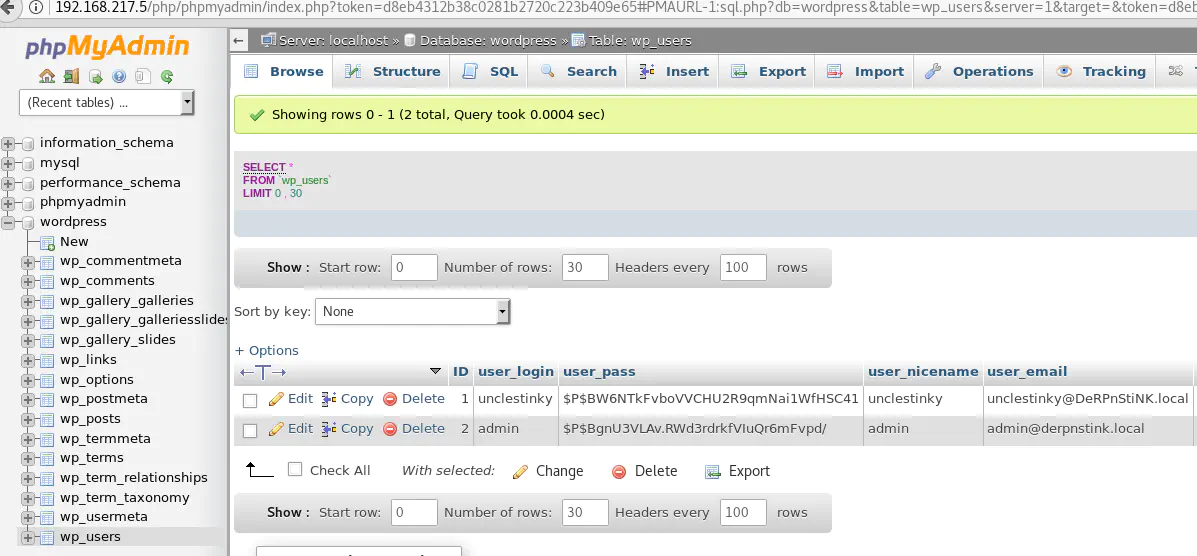Expand the phpmyadmin database node

[x=8, y=202]
